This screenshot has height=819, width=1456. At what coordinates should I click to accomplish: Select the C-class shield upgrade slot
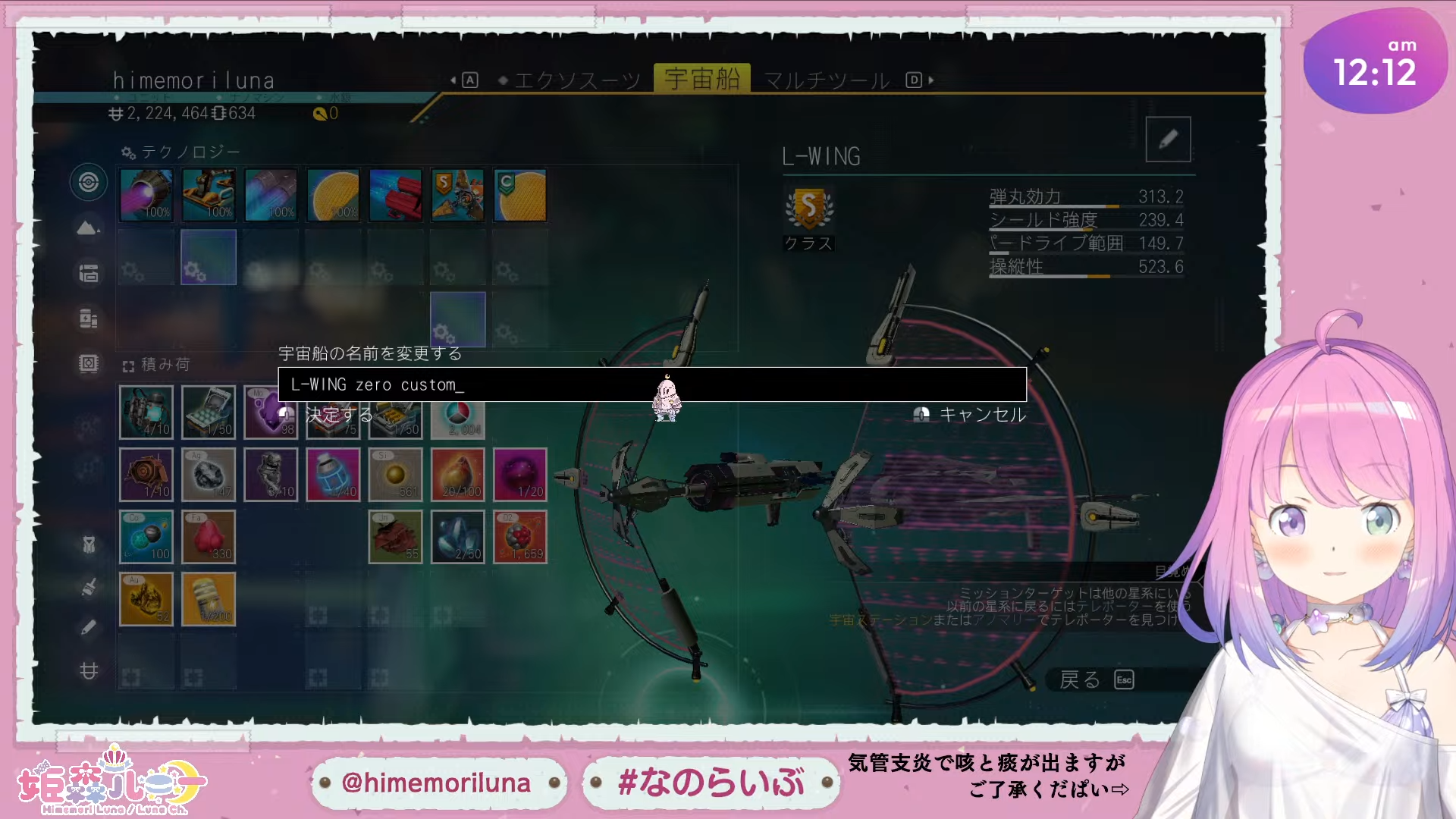[x=519, y=195]
